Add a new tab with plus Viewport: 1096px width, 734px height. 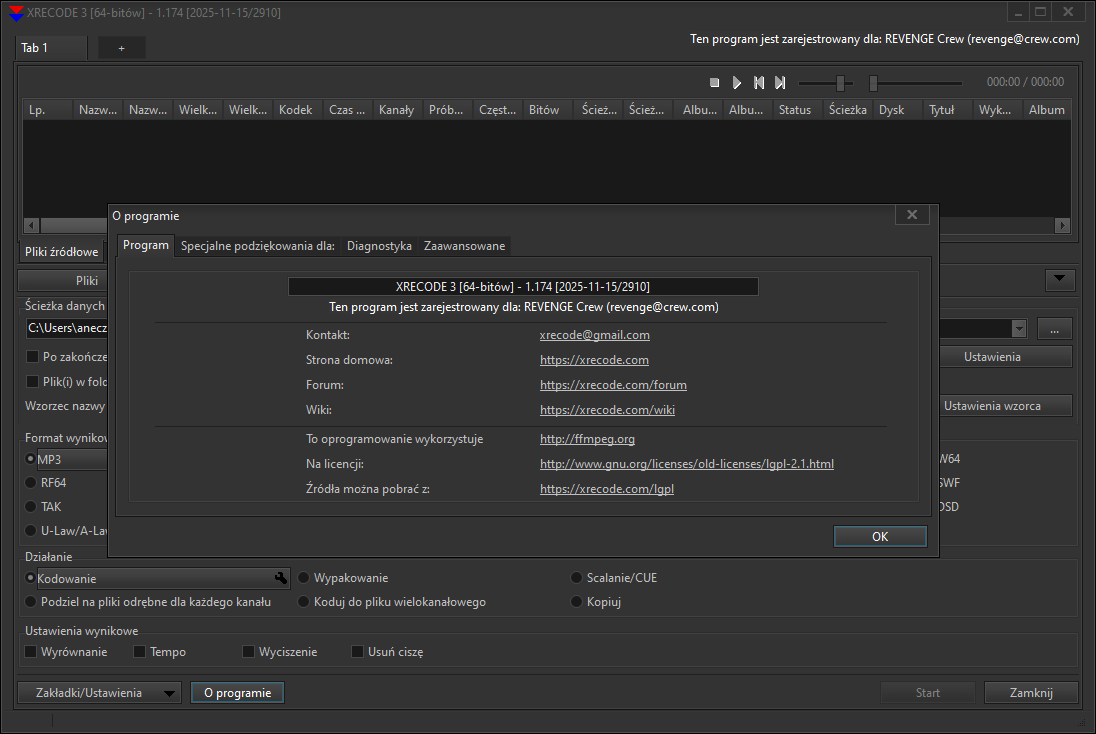click(x=122, y=48)
